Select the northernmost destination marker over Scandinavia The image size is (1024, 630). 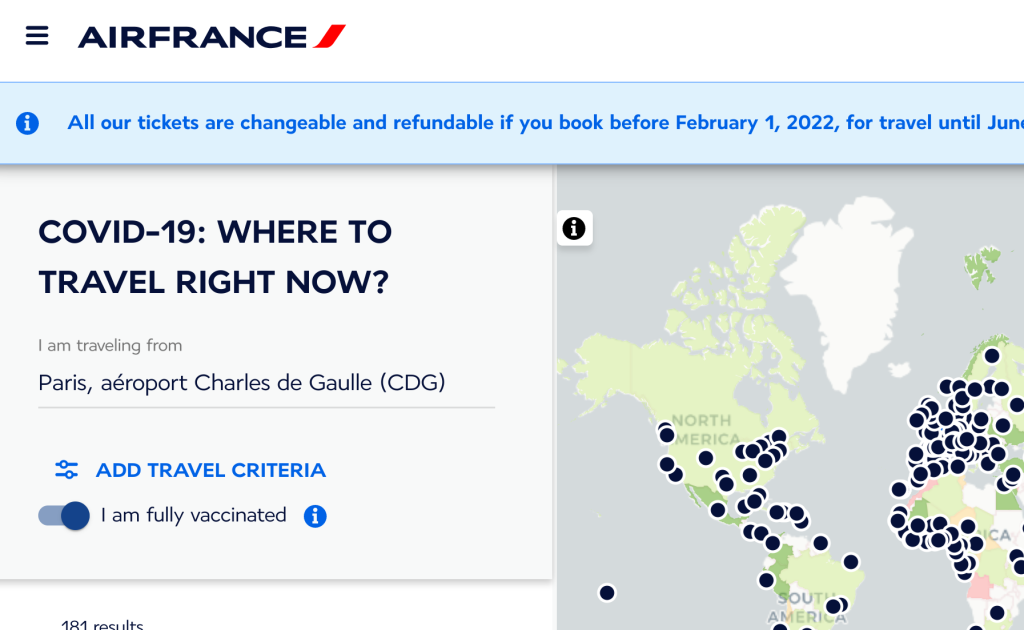[991, 355]
